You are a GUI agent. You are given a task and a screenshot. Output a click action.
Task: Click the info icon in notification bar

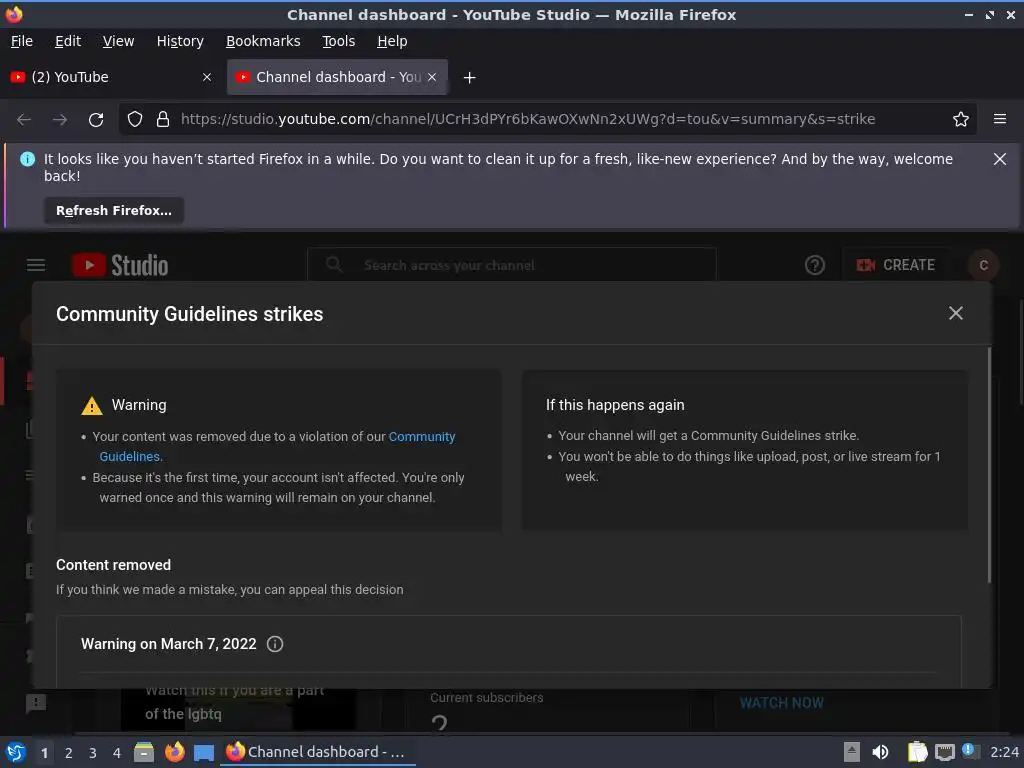[x=27, y=159]
